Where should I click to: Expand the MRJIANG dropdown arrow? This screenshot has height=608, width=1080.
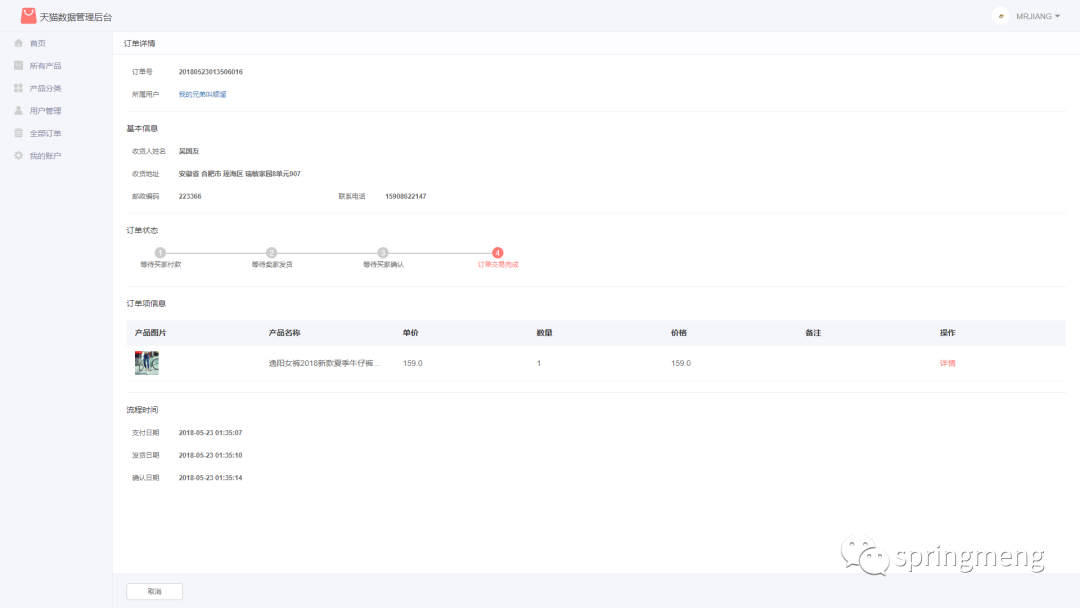[x=1057, y=16]
